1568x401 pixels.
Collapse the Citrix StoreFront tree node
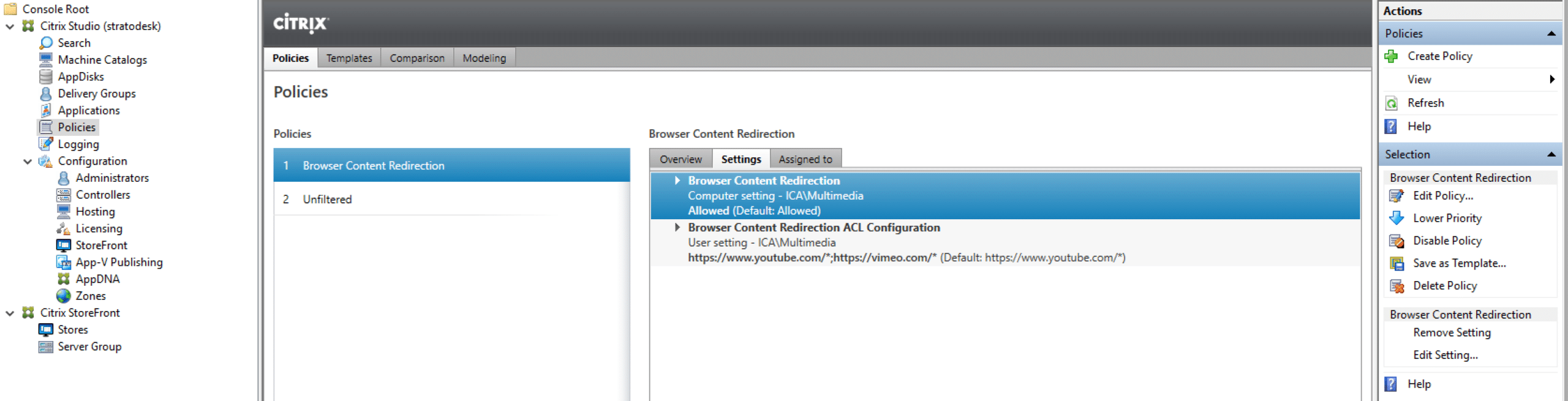[10, 313]
